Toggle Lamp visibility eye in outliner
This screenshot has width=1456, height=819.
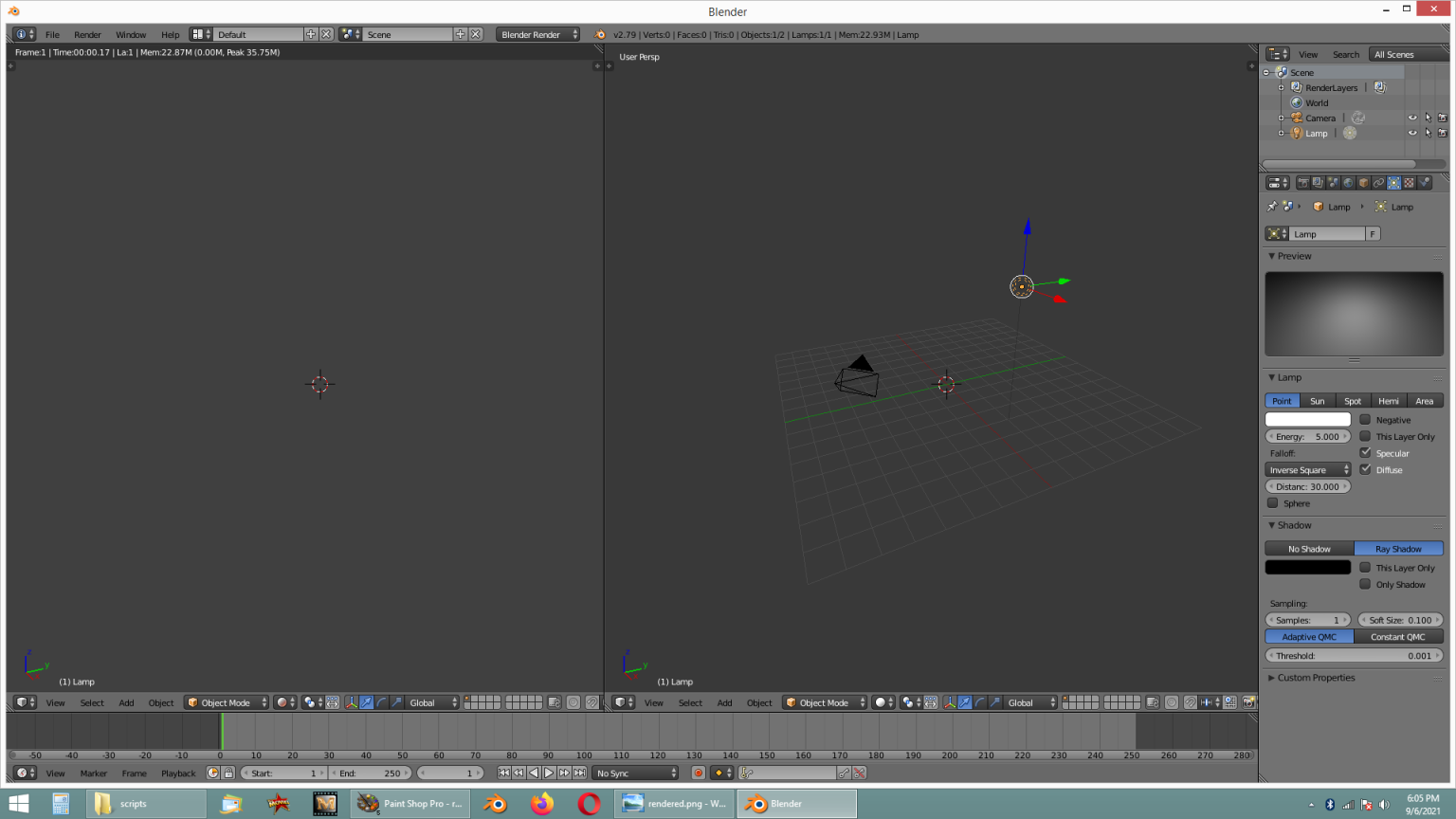[1412, 134]
